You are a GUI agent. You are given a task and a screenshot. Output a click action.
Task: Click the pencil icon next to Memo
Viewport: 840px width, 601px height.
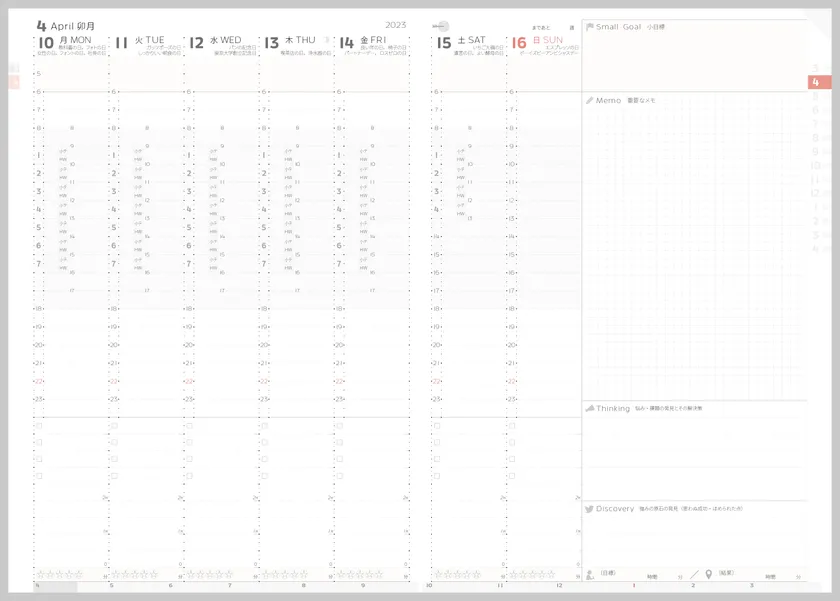(x=589, y=100)
